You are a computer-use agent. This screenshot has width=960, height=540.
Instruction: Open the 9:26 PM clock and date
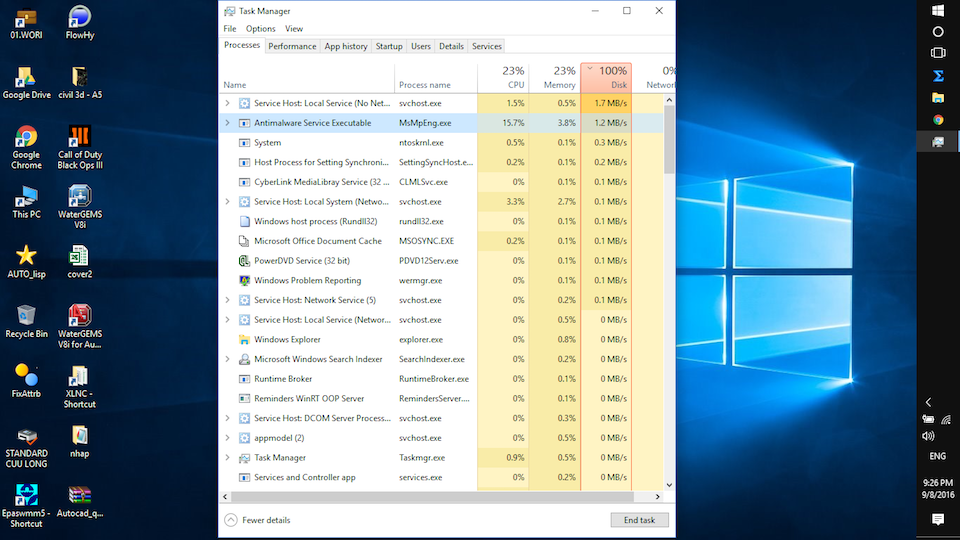point(938,489)
